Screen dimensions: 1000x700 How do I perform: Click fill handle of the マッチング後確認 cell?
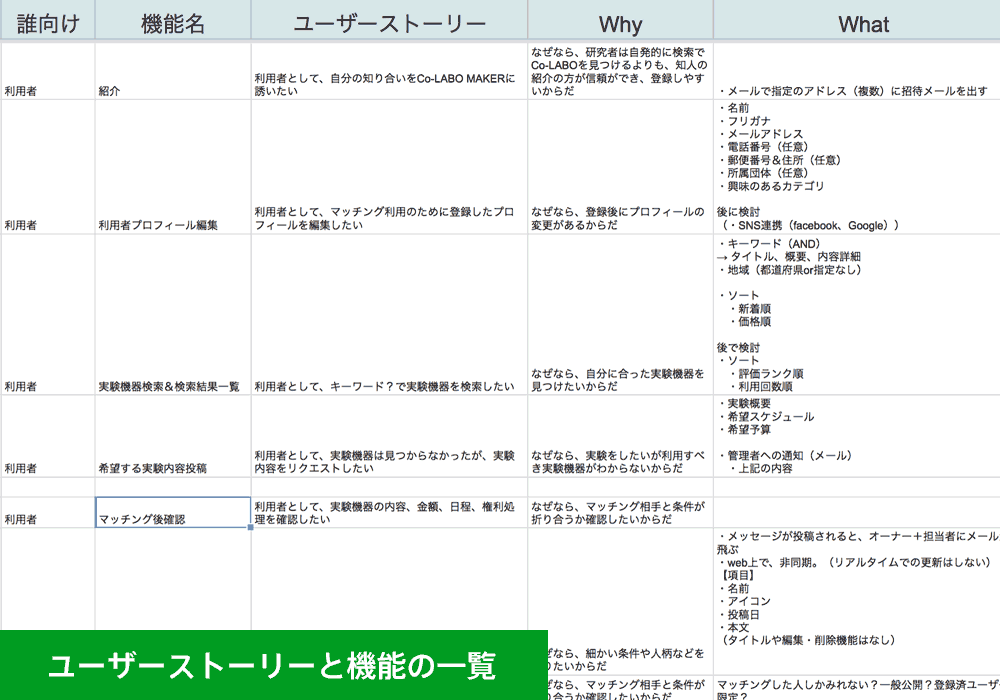(251, 527)
